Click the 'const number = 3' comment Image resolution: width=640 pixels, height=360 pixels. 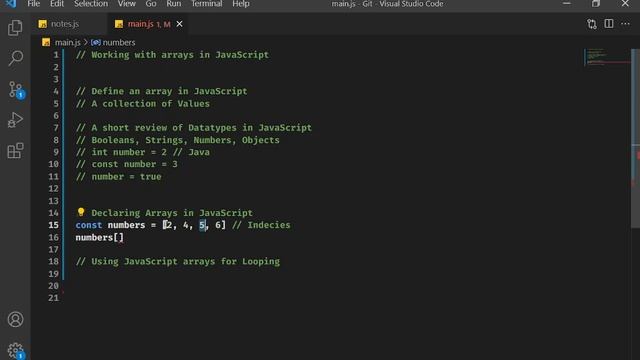click(x=127, y=164)
